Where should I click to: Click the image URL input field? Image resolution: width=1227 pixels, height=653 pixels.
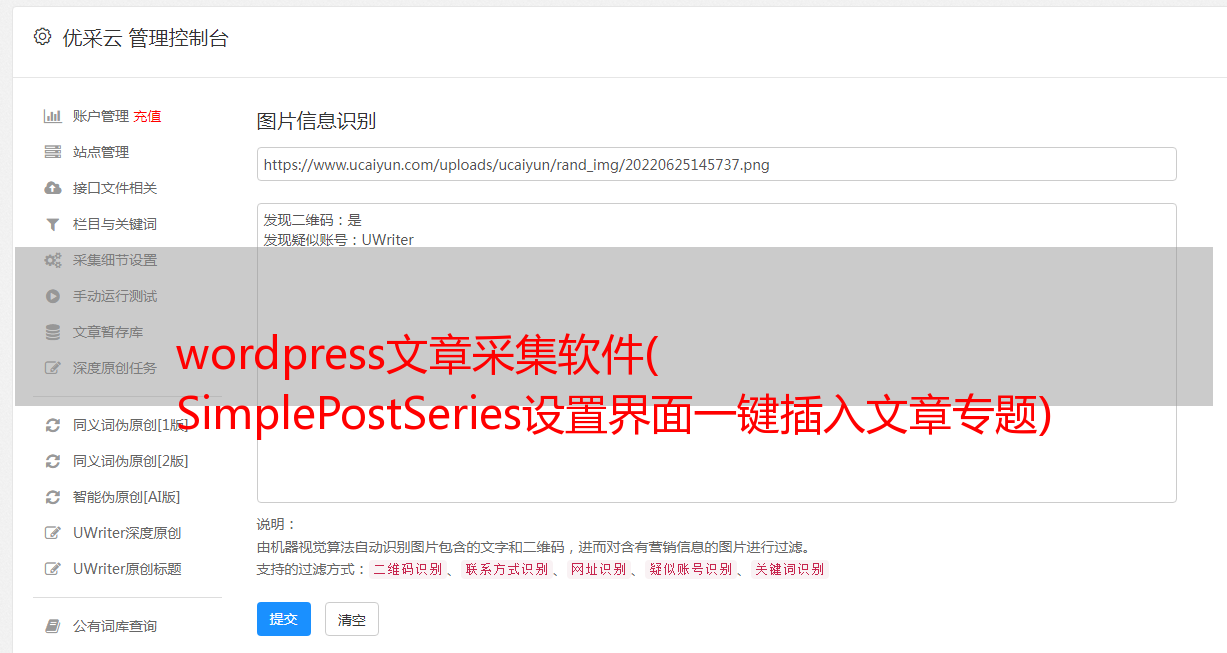click(x=716, y=164)
